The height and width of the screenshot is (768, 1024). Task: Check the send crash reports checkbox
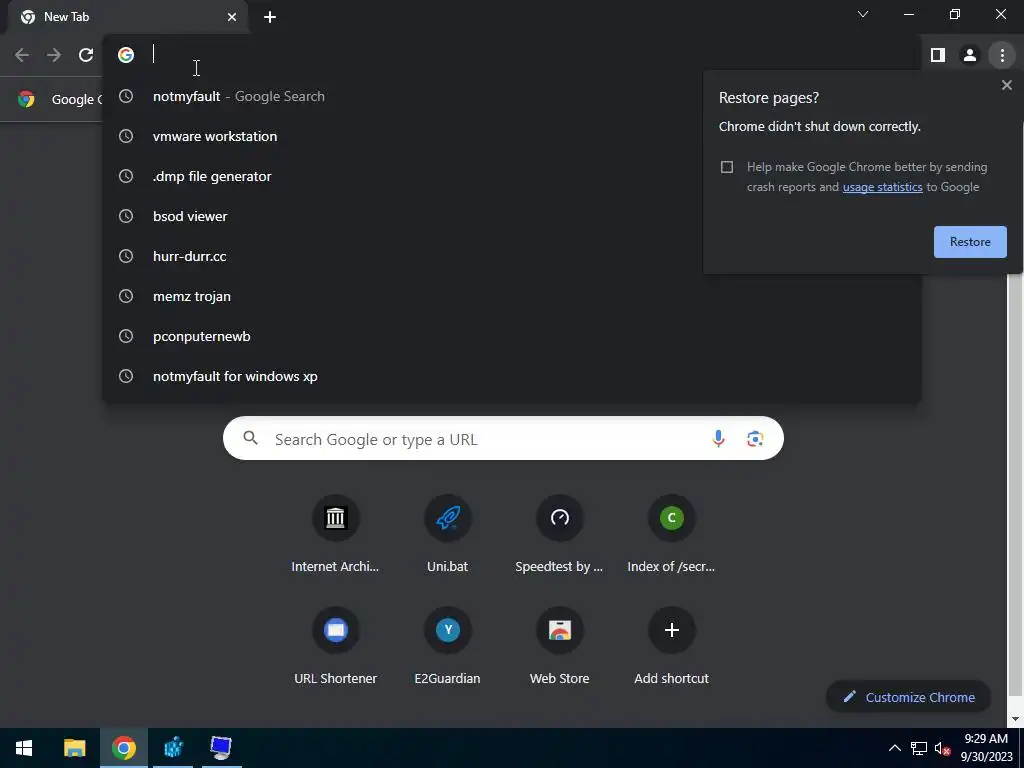(x=727, y=167)
